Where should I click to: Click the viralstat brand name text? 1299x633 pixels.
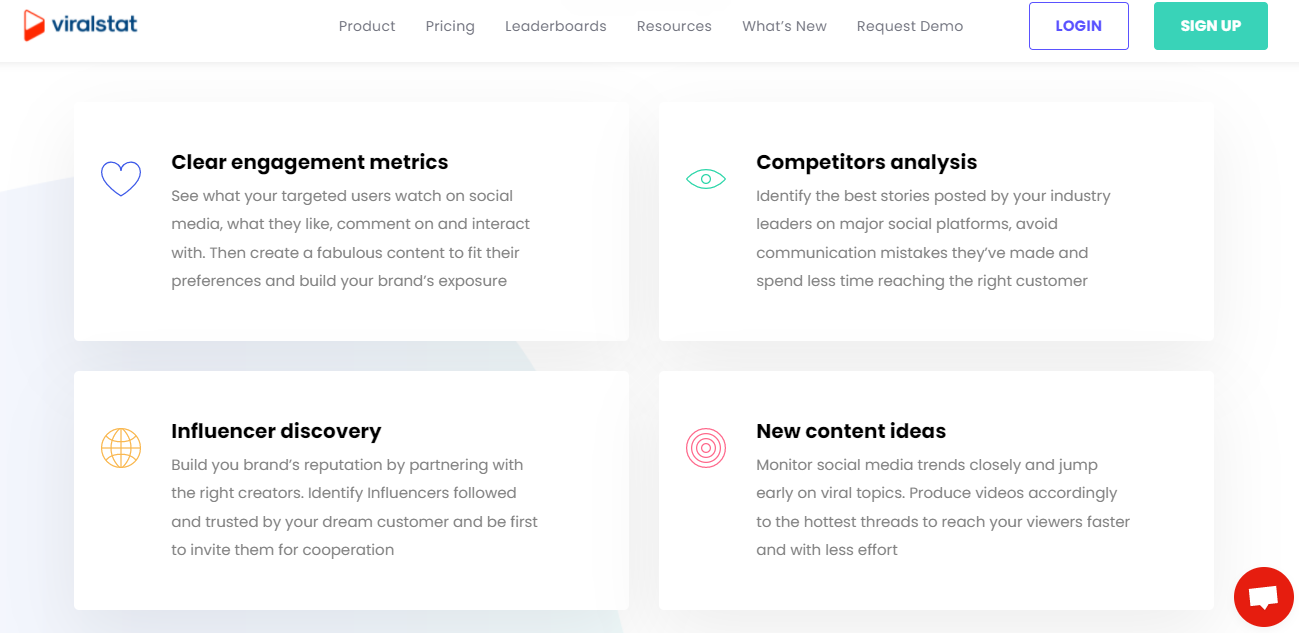pos(96,24)
